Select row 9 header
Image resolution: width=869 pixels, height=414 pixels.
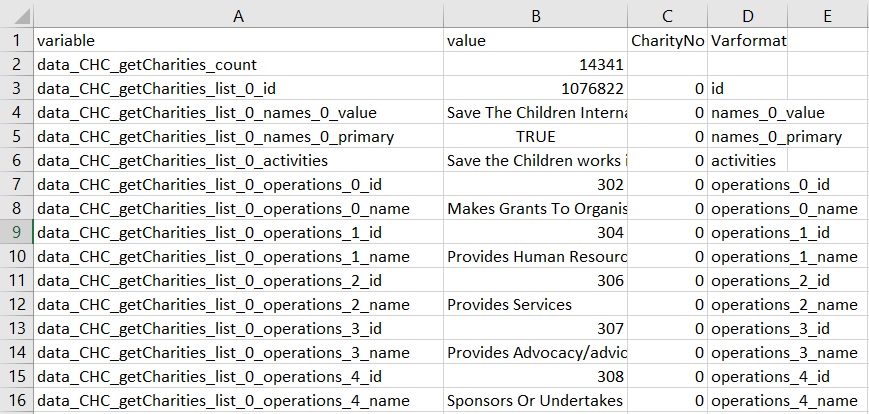[17, 232]
